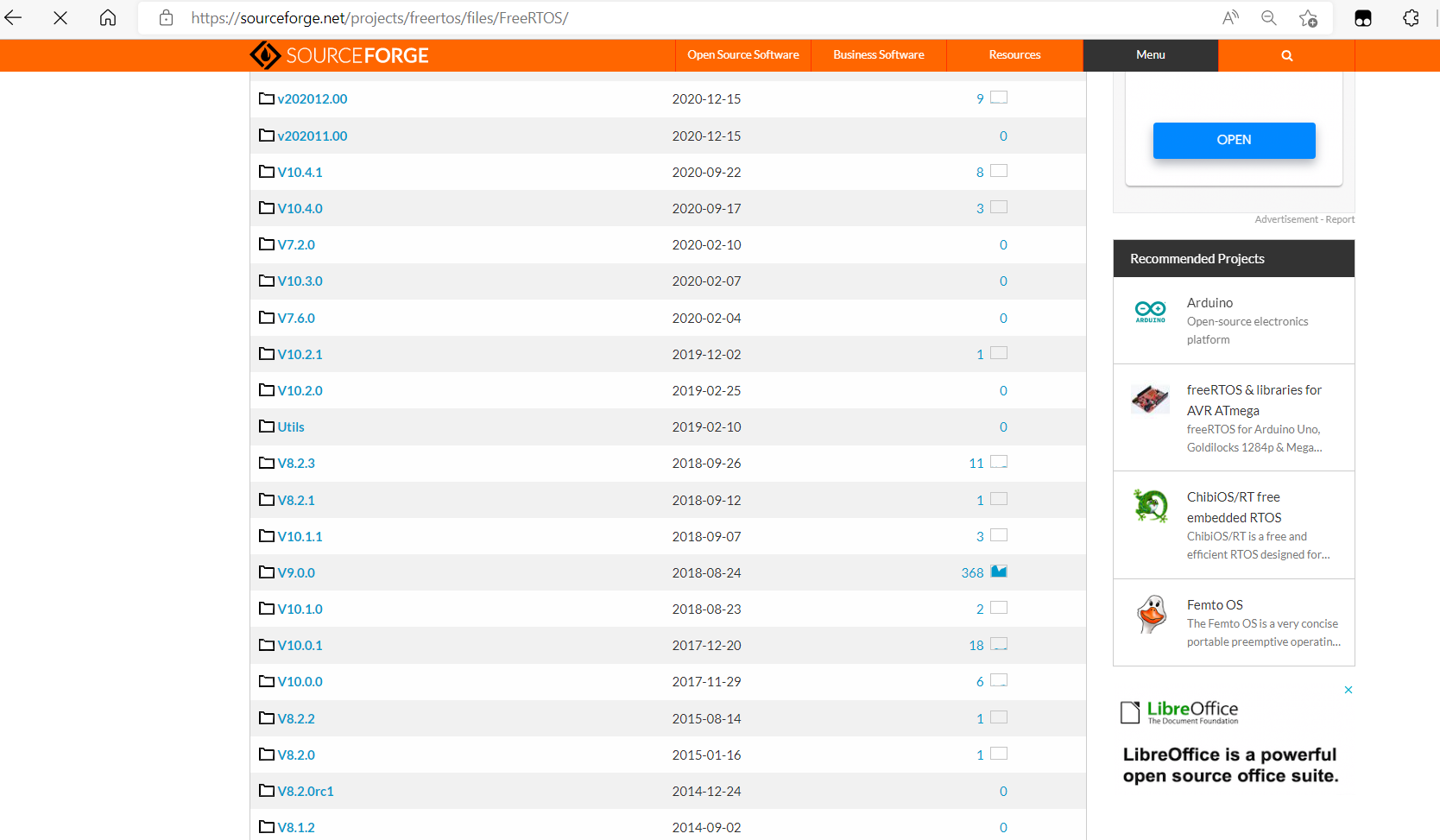
Task: Click the SourceForge logo icon
Action: 265,55
